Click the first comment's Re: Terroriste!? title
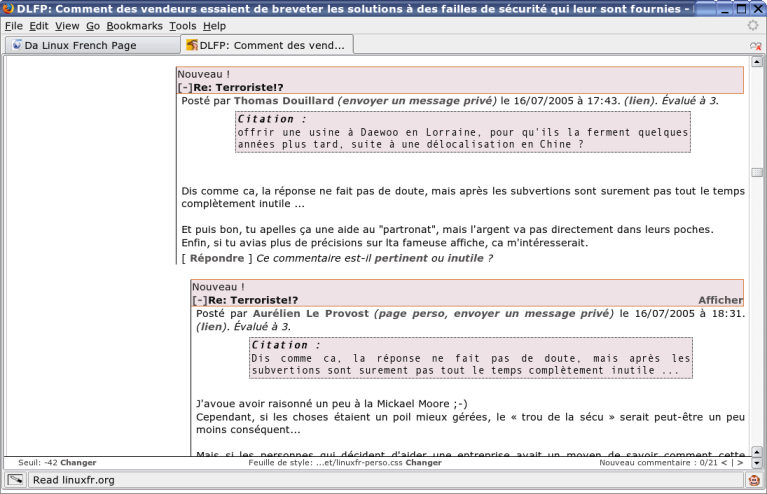 238,88
